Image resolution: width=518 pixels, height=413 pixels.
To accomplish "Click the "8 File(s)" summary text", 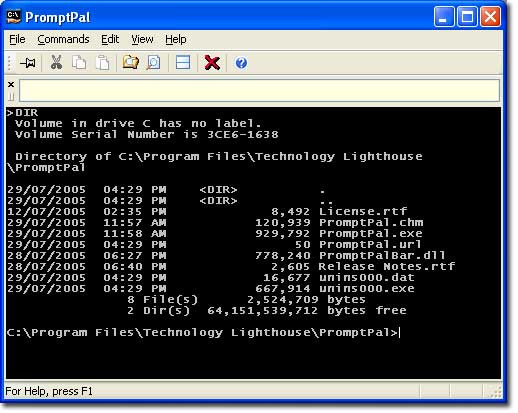I will pyautogui.click(x=162, y=299).
